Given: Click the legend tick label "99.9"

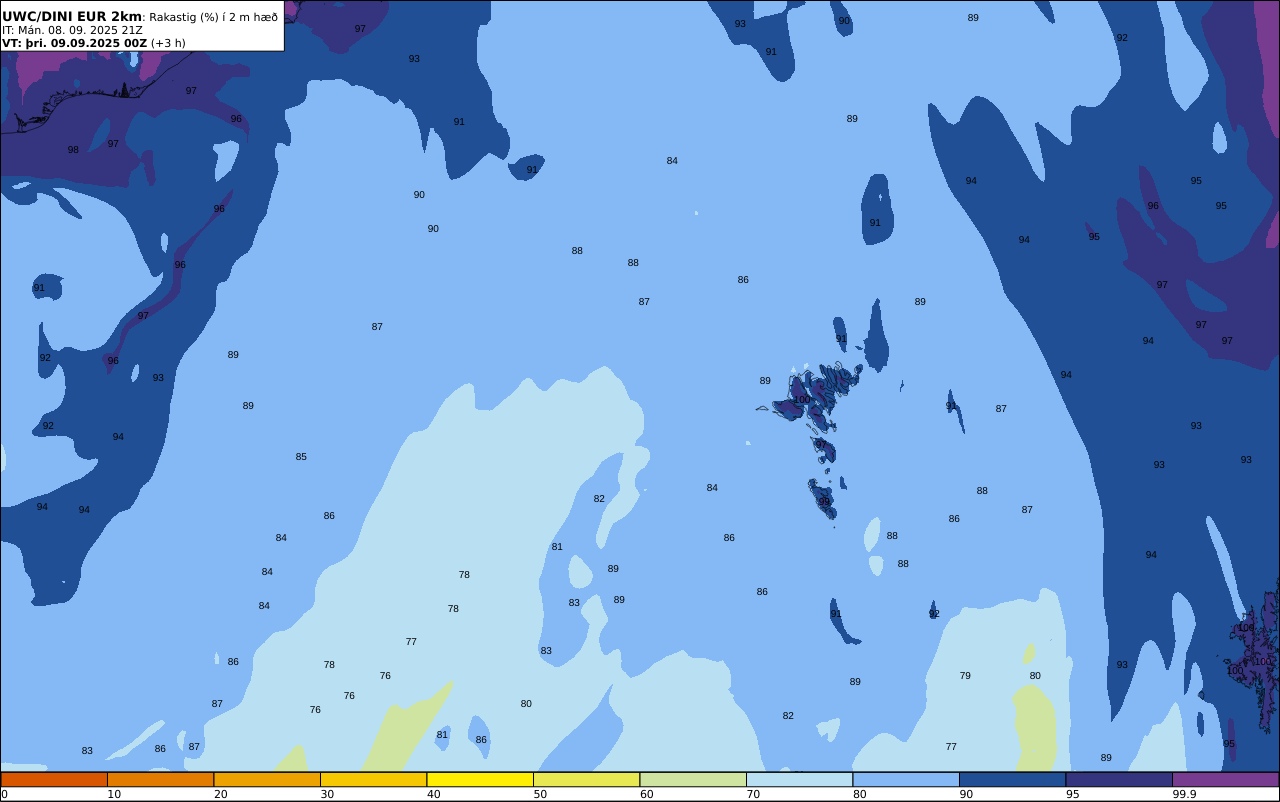Looking at the screenshot, I should [x=1184, y=794].
